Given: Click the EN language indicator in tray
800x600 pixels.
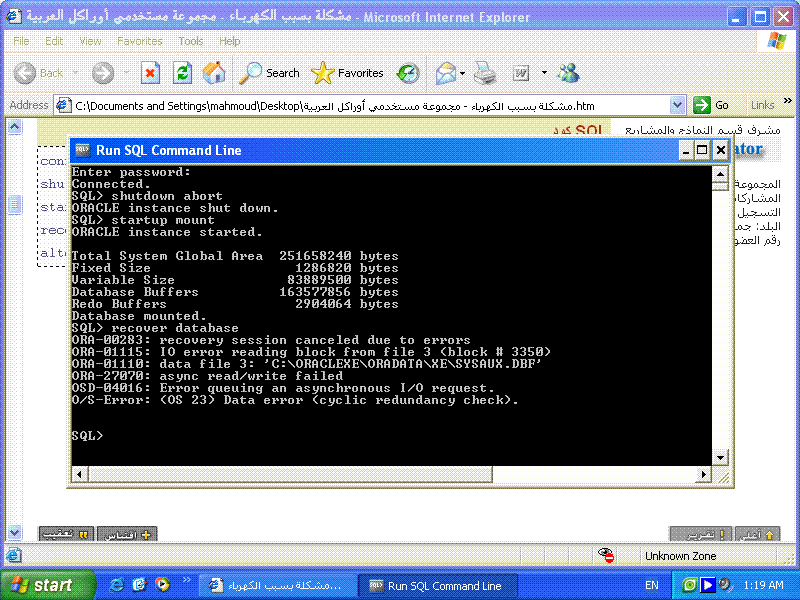Looking at the screenshot, I should (x=651, y=585).
